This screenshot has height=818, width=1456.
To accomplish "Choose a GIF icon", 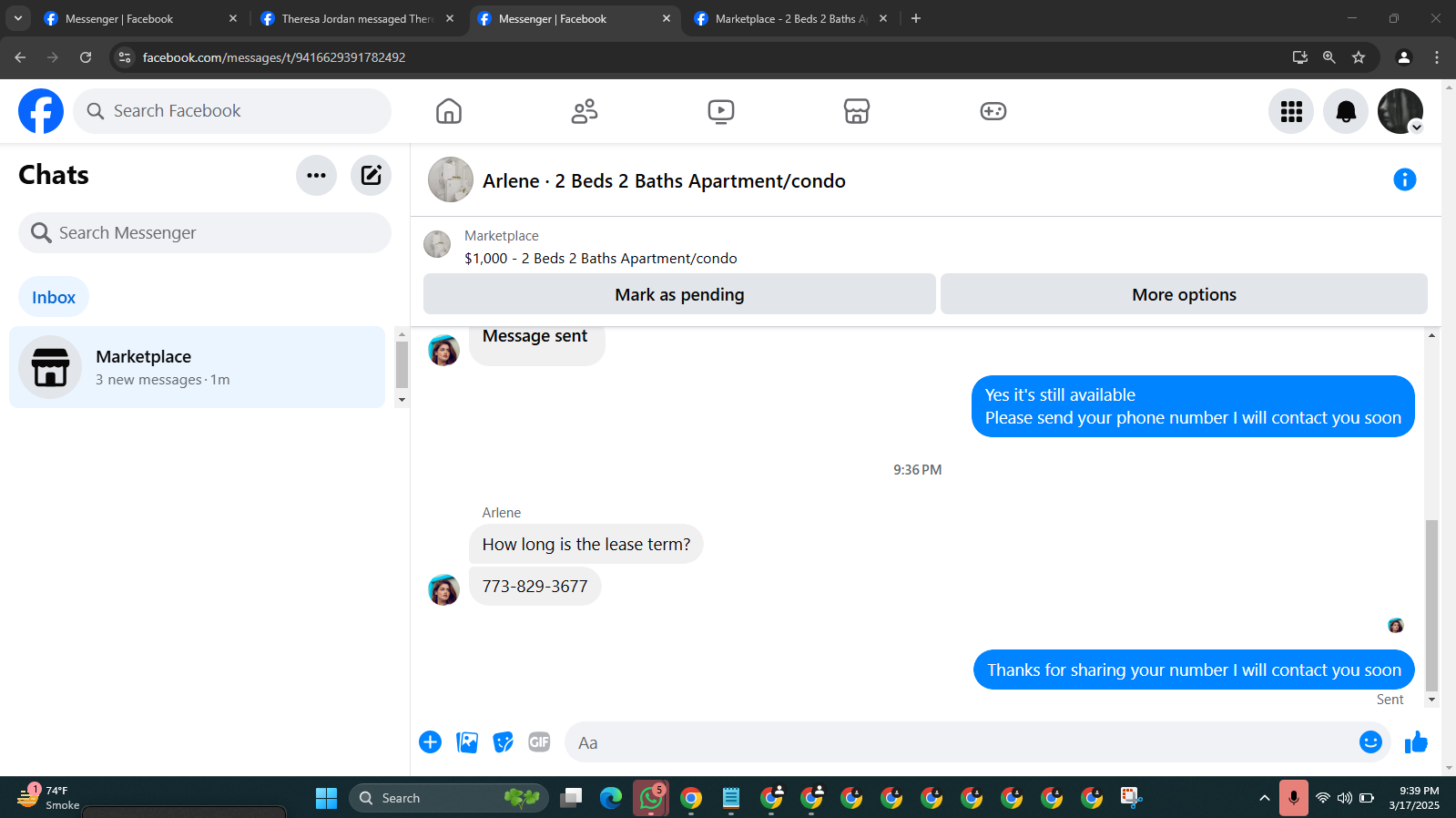I will [x=539, y=742].
